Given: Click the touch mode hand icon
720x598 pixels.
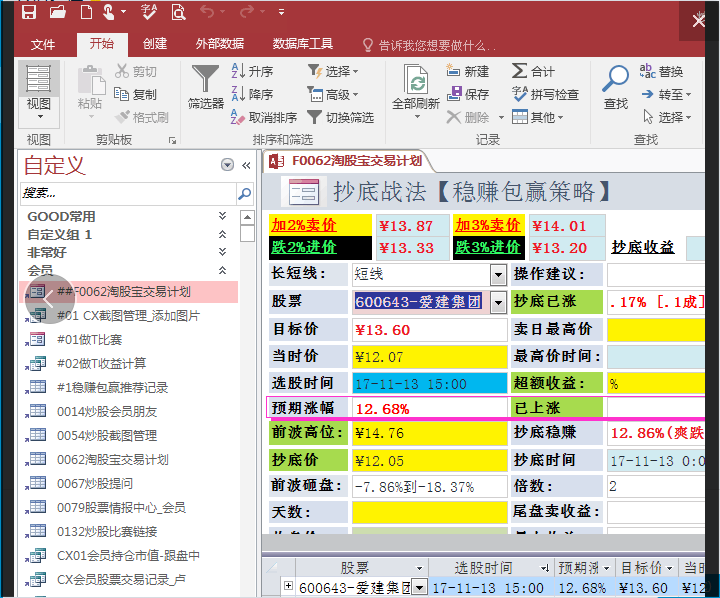Looking at the screenshot, I should click(108, 12).
